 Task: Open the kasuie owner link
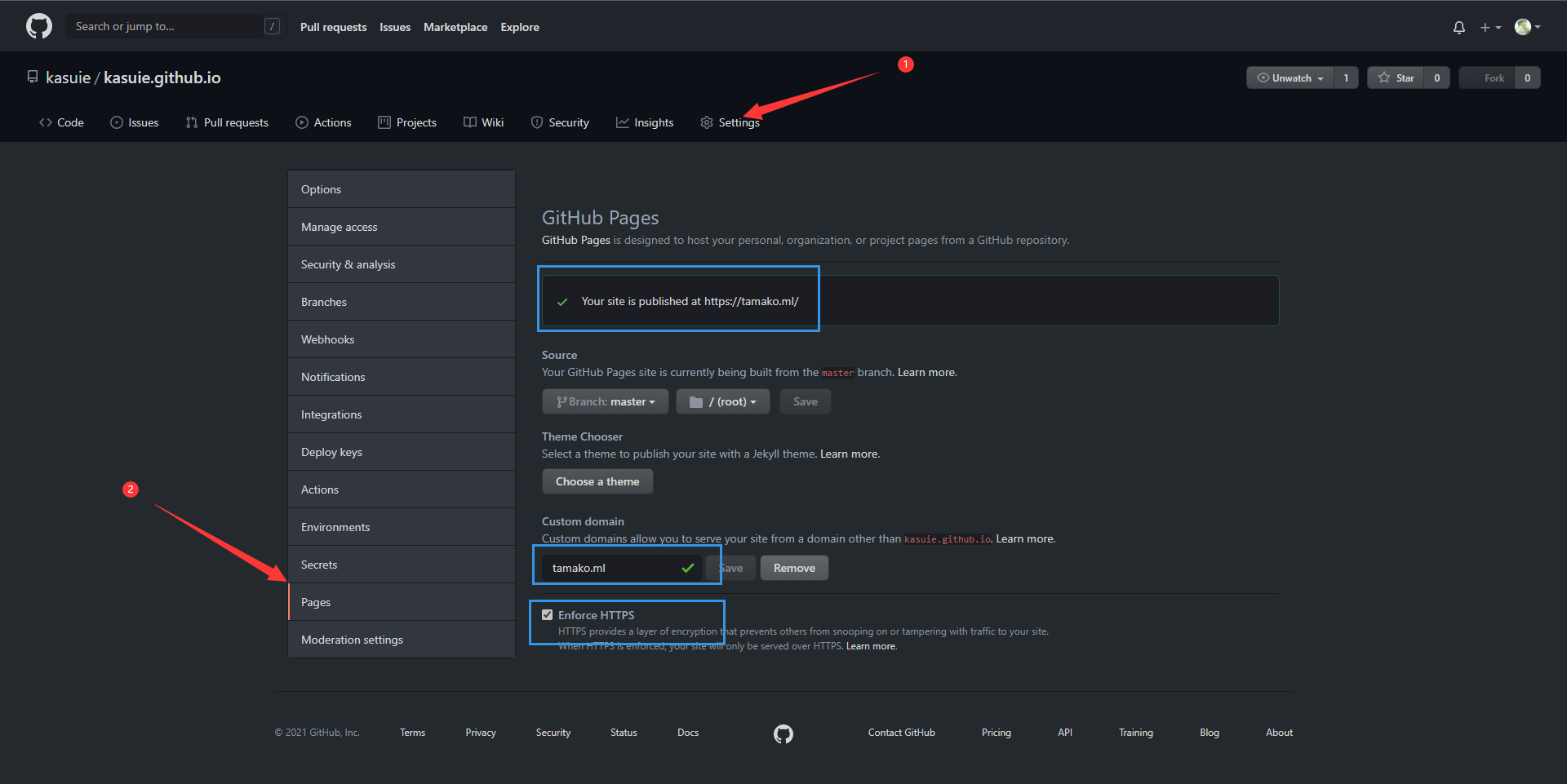click(68, 78)
